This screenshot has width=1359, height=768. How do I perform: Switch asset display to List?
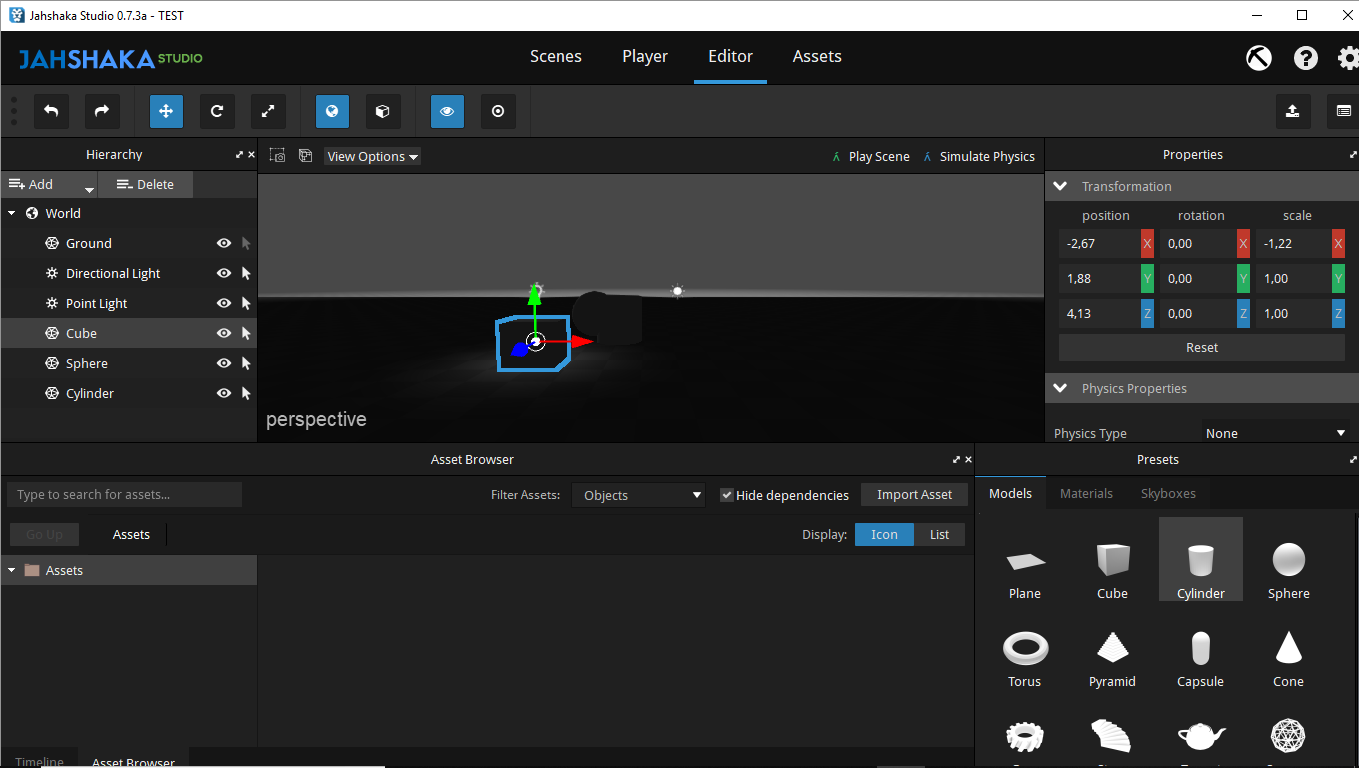pyautogui.click(x=939, y=534)
